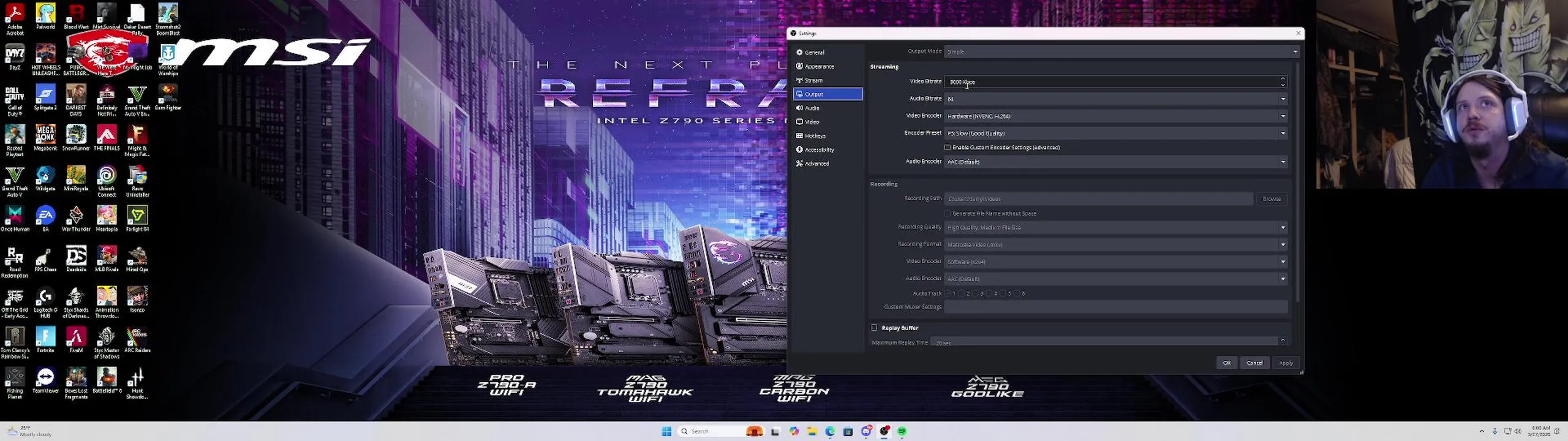Click the Apply button
This screenshot has width=1568, height=441.
[x=1286, y=363]
